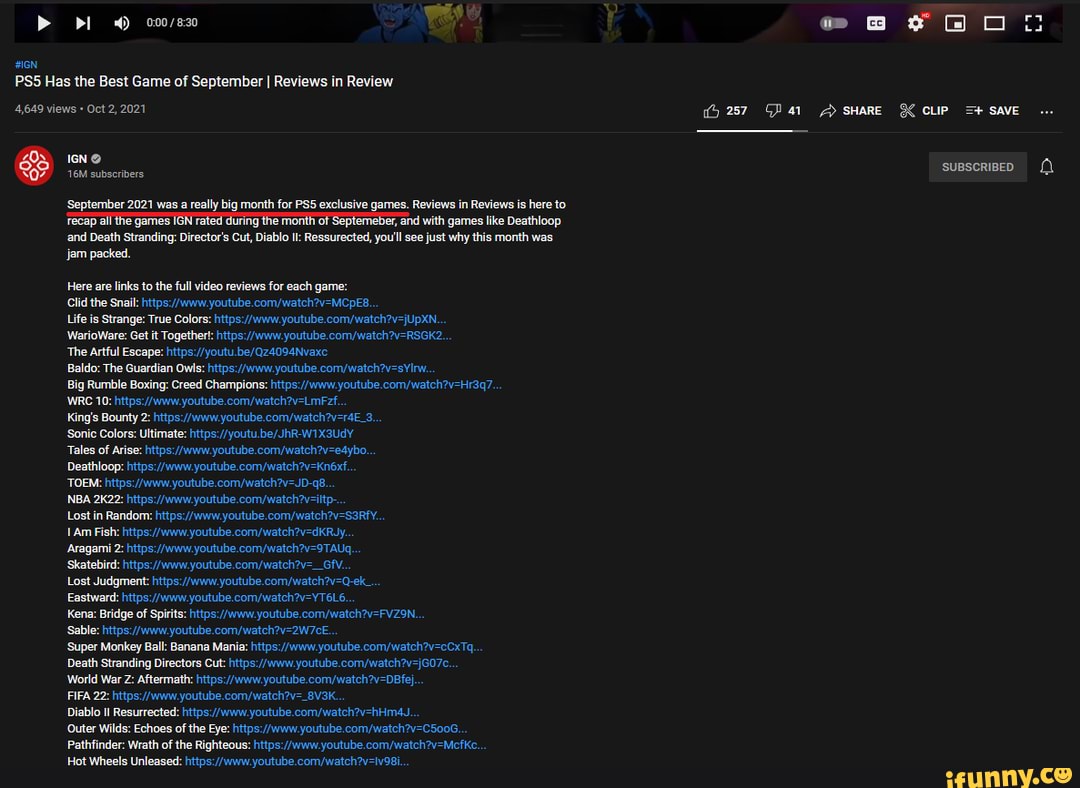Open the IGN channel avatar

[x=34, y=165]
